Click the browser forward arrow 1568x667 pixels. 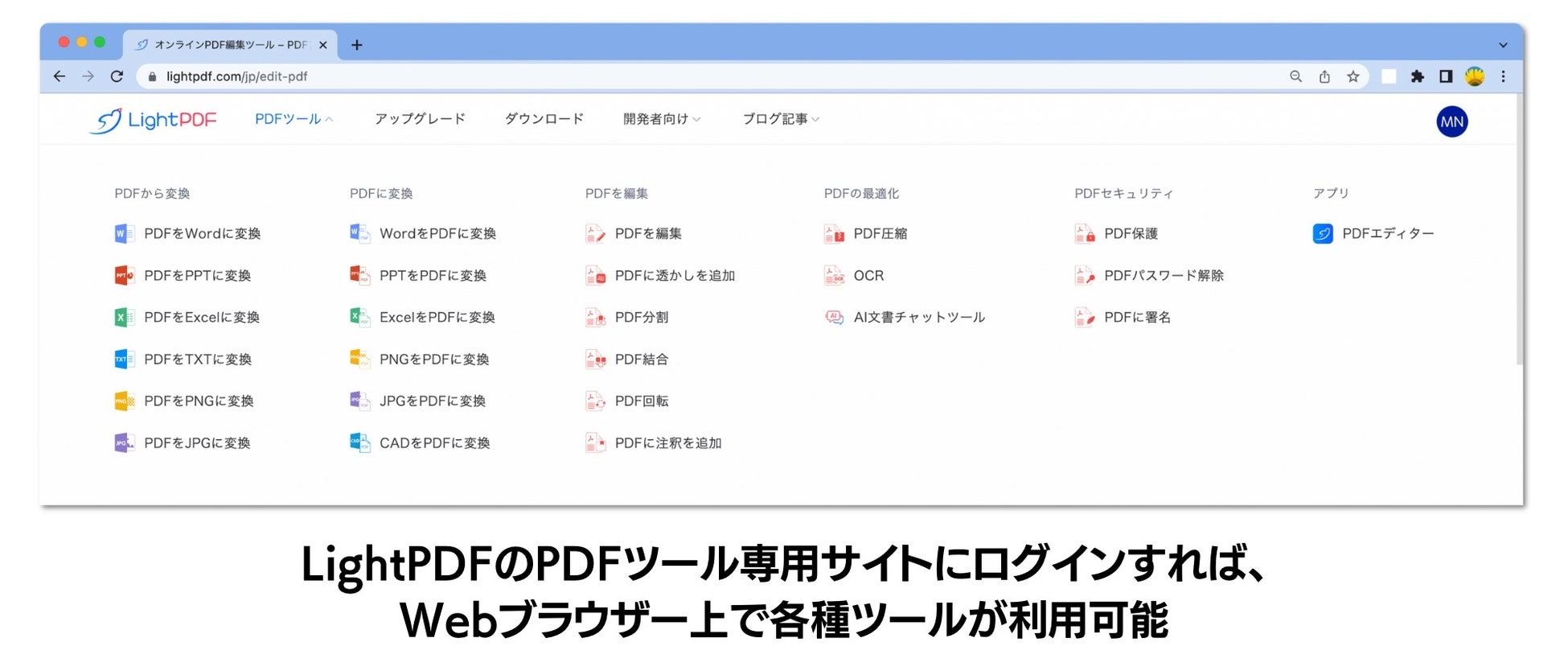tap(88, 76)
